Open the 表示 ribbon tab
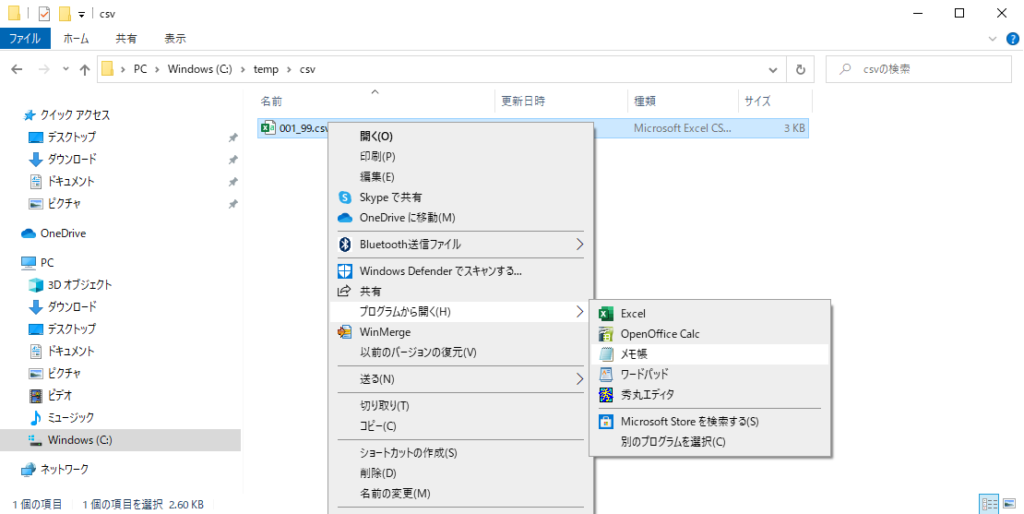 (175, 39)
